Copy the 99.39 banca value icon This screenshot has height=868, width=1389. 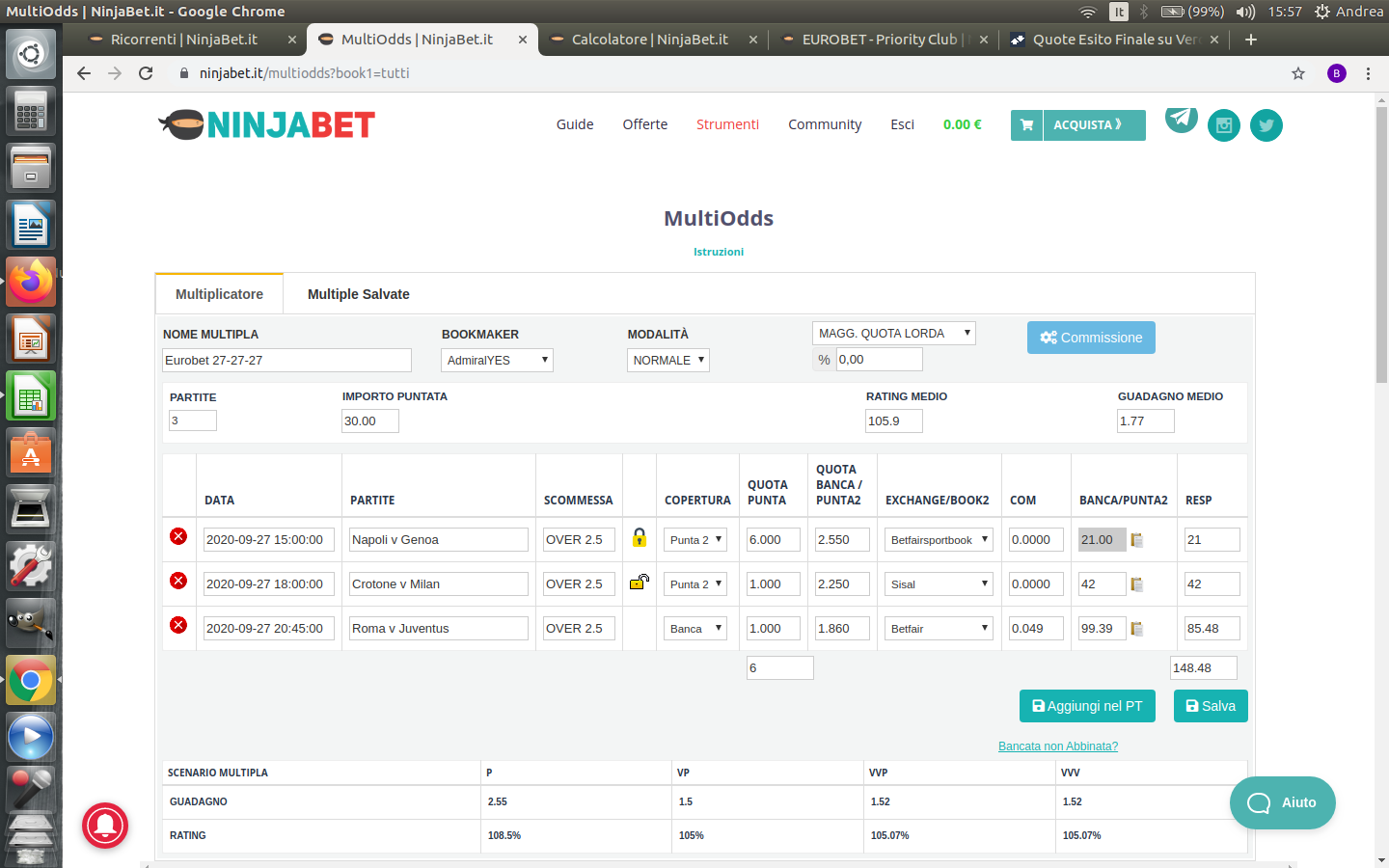pyautogui.click(x=1137, y=629)
